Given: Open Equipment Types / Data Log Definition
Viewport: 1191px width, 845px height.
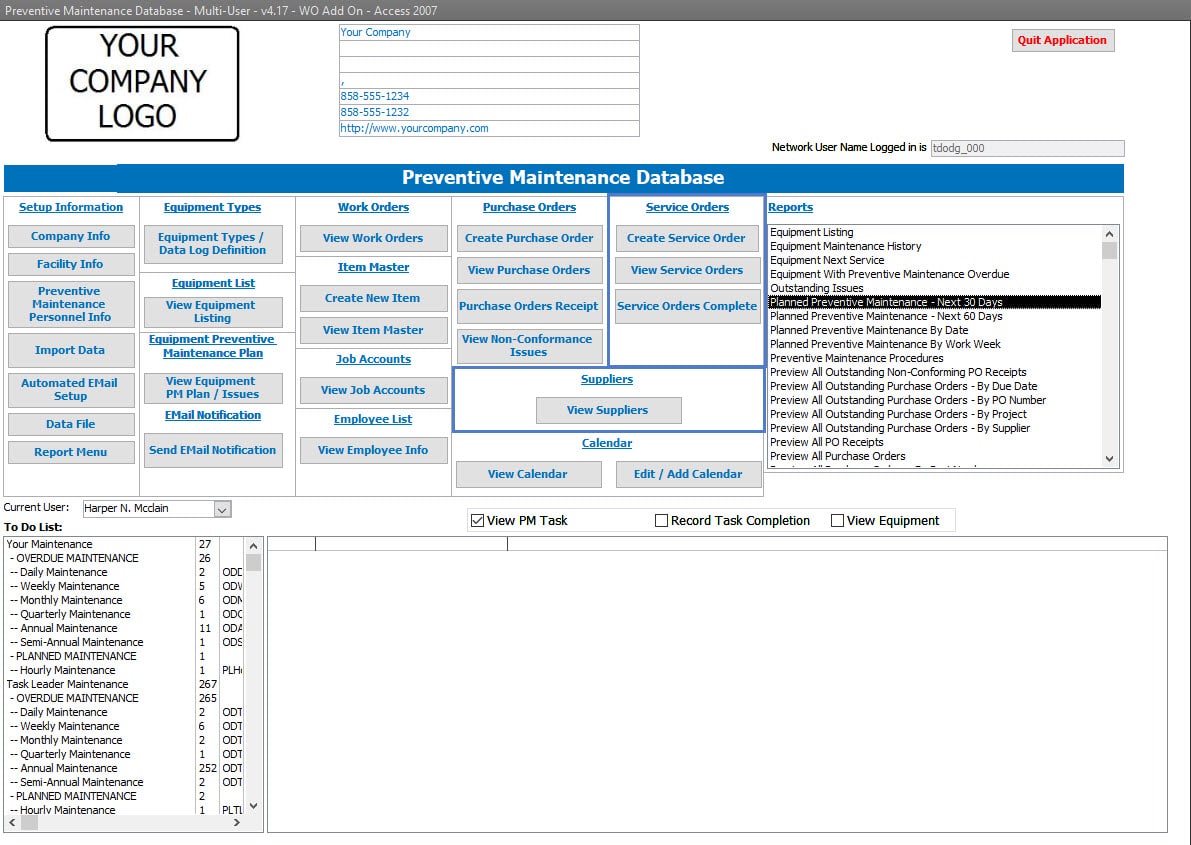Looking at the screenshot, I should coord(213,243).
